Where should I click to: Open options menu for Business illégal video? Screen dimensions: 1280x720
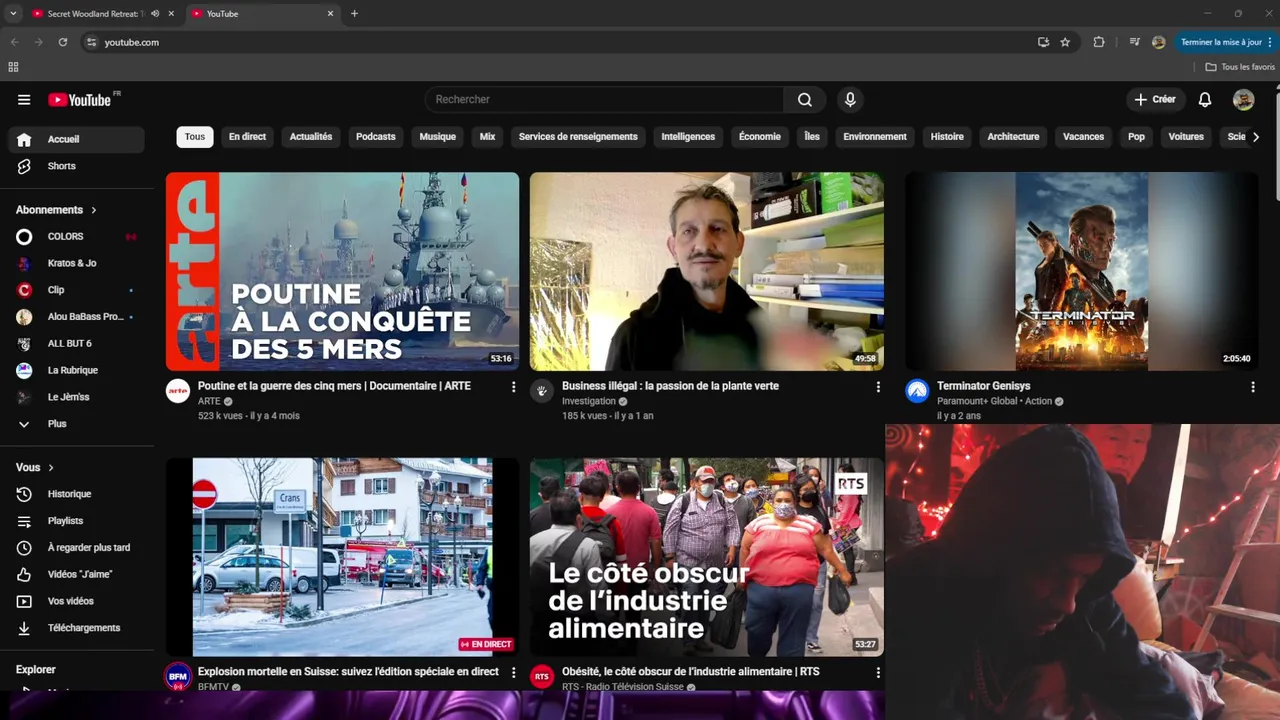click(878, 387)
